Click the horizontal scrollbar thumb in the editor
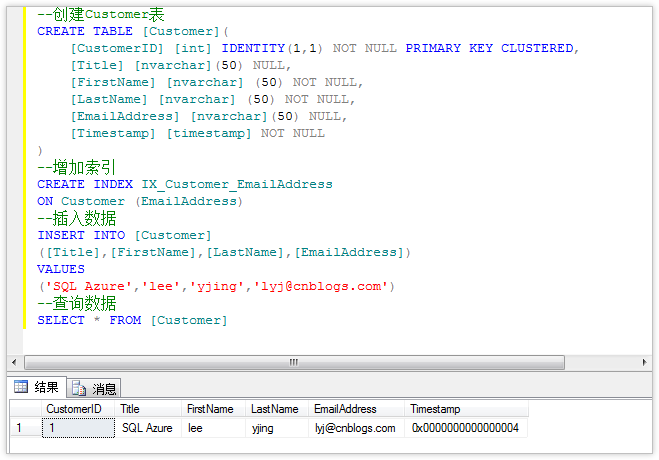659x460 pixels. pyautogui.click(x=294, y=362)
